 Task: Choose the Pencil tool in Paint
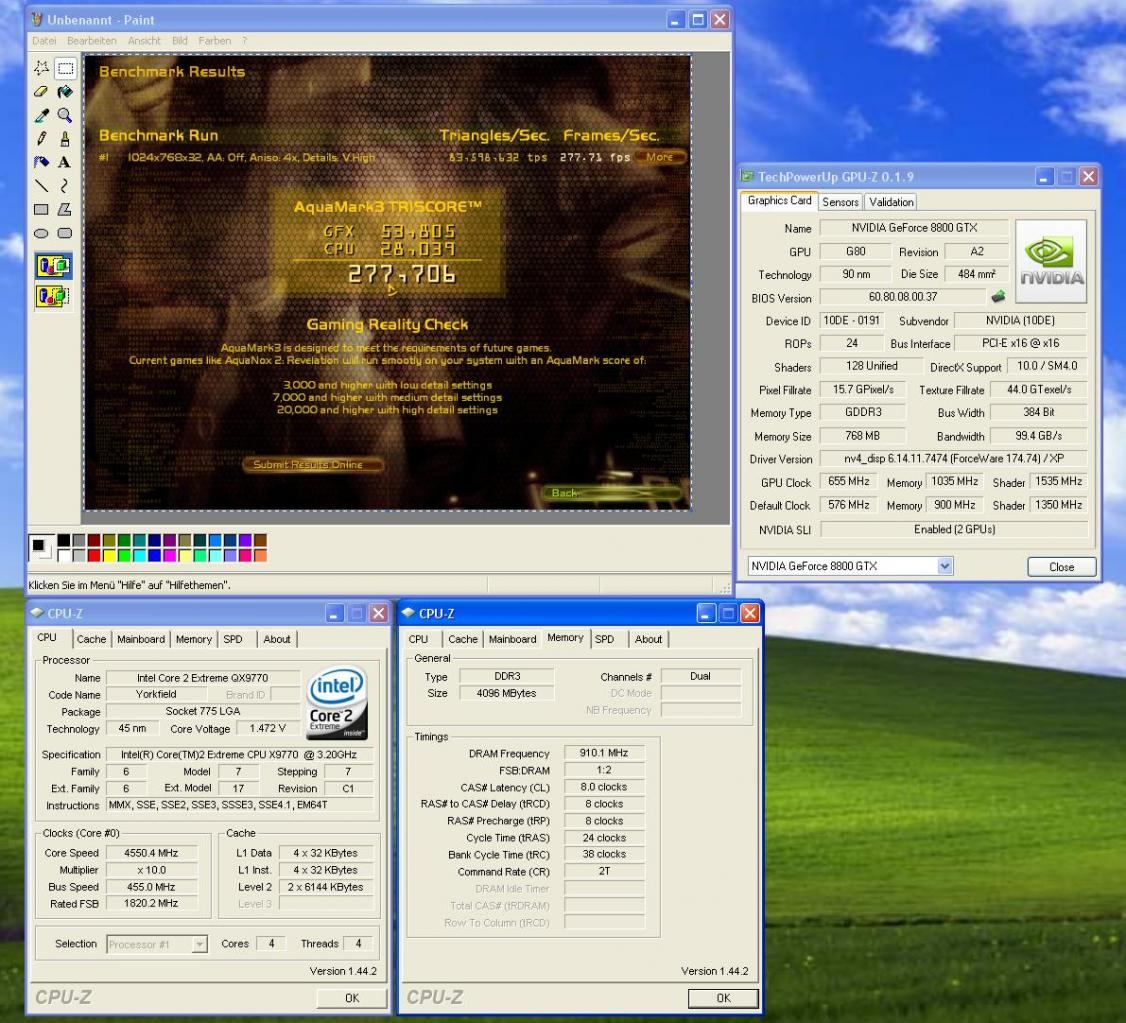[x=42, y=139]
